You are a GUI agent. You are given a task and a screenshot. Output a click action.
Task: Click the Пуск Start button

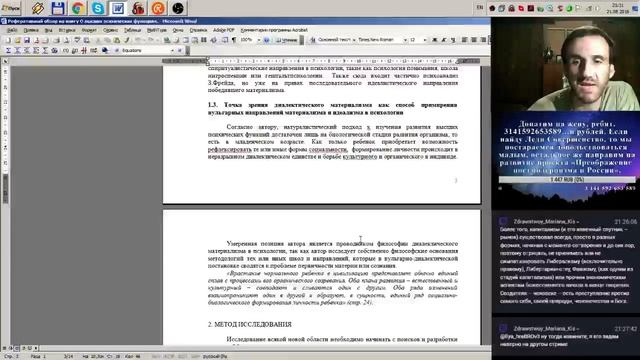(11, 8)
